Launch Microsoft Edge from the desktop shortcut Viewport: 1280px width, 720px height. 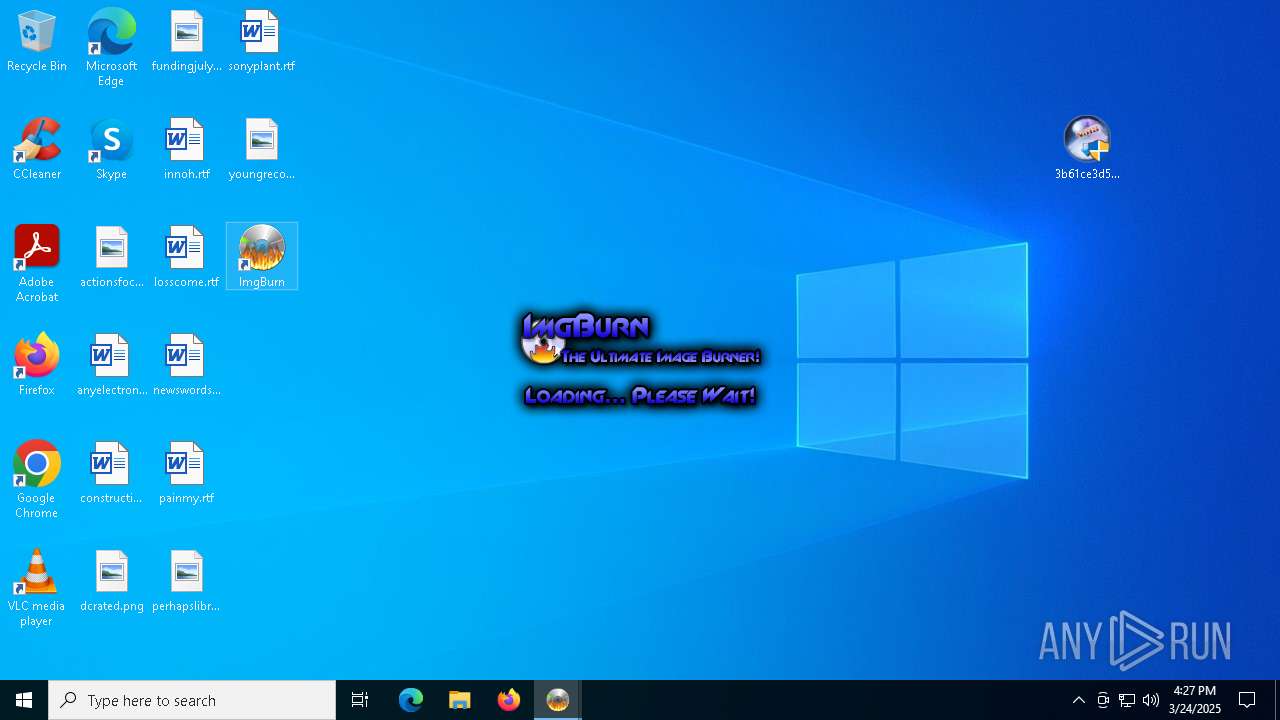111,48
